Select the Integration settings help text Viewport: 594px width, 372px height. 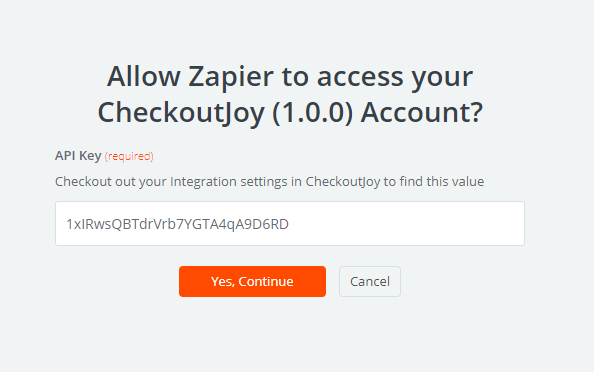[269, 181]
